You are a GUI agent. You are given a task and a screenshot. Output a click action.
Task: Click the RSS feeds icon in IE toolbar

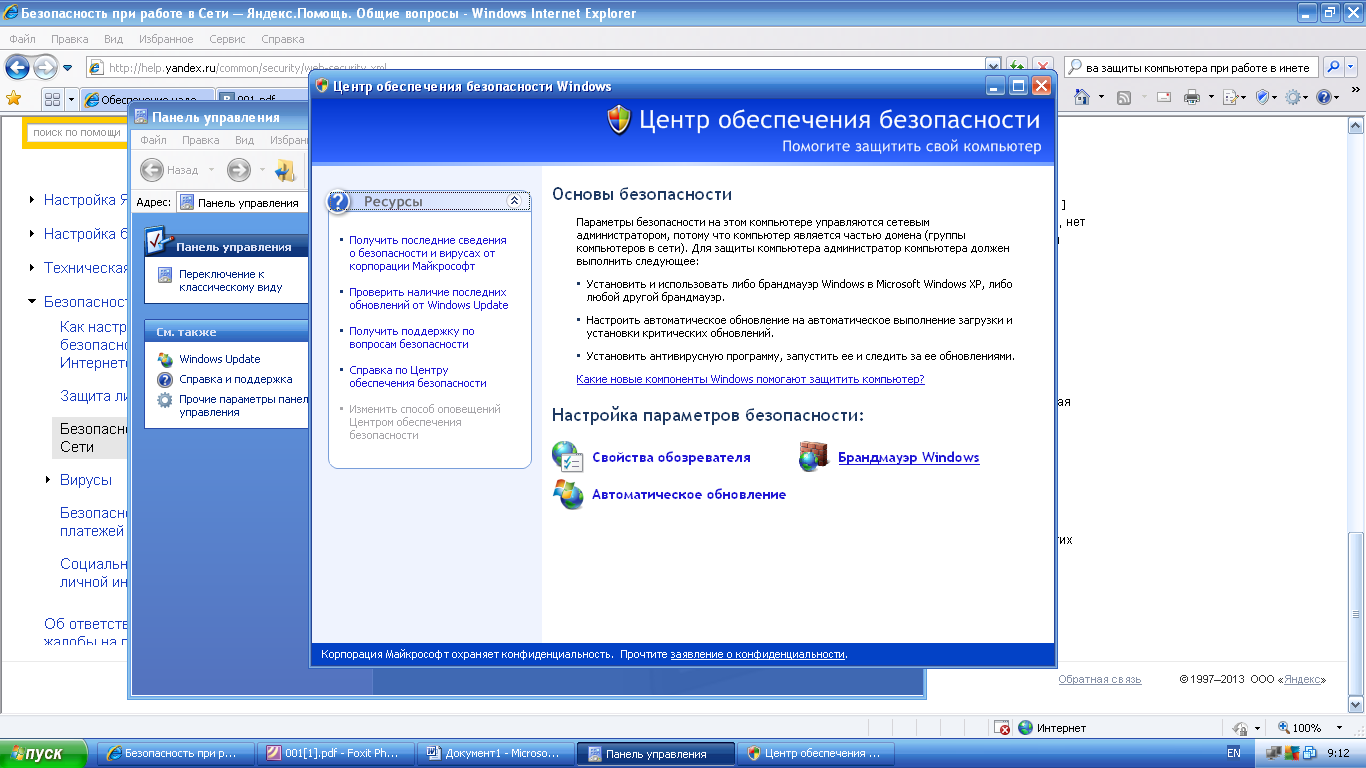[x=1124, y=97]
